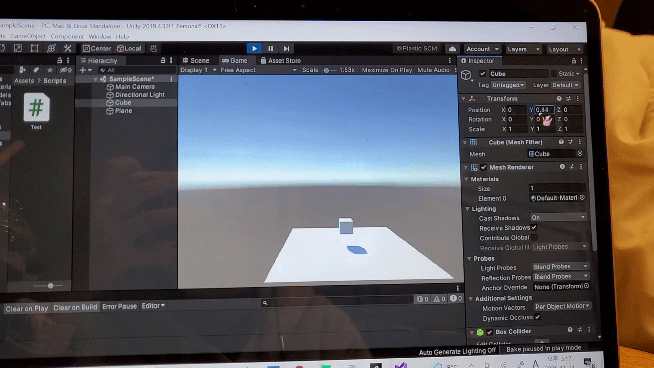Toggle Dynamic Occlusion checkbox
Image resolution: width=654 pixels, height=368 pixels.
tap(538, 317)
